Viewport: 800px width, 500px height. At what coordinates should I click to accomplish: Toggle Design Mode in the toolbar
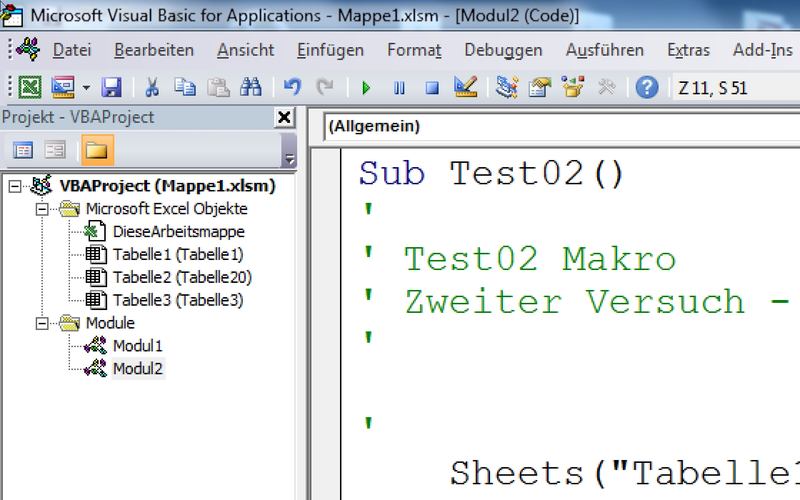coord(464,87)
